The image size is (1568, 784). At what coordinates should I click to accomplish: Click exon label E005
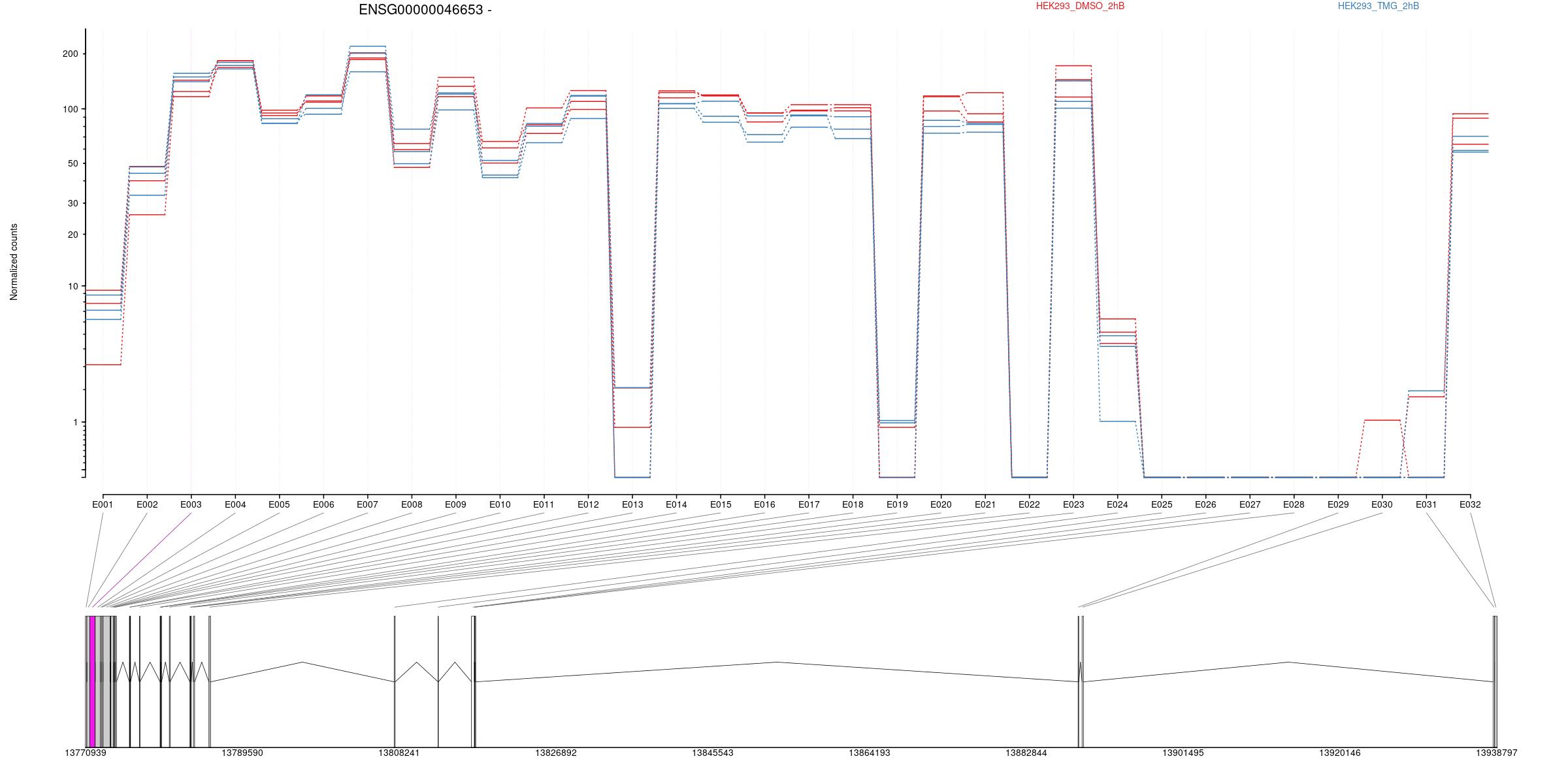[x=279, y=504]
